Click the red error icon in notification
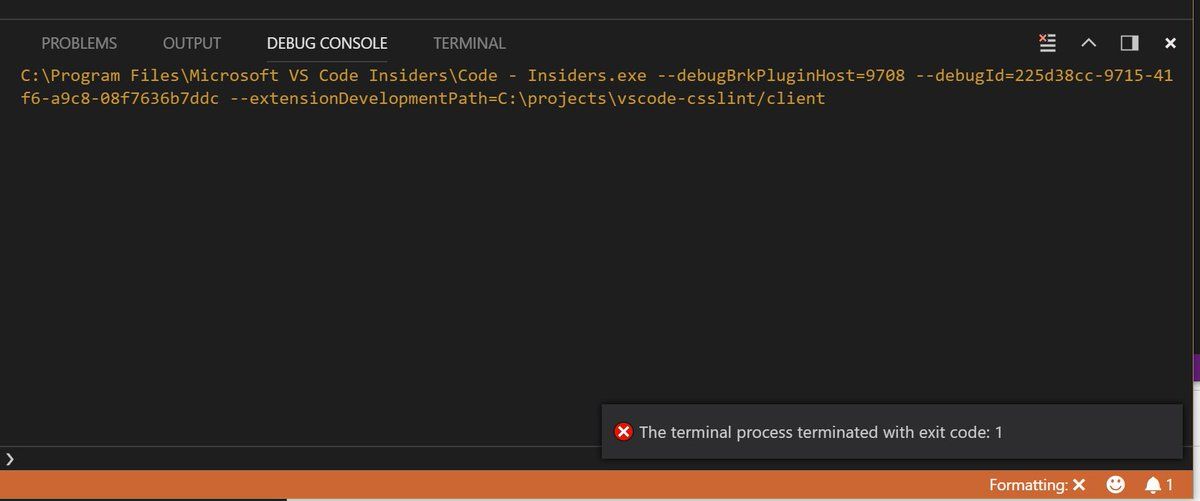 pyautogui.click(x=623, y=432)
